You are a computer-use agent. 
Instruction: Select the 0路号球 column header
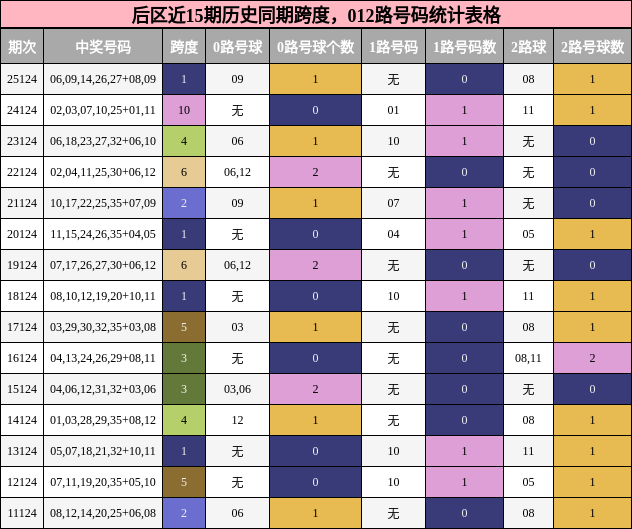tap(237, 46)
